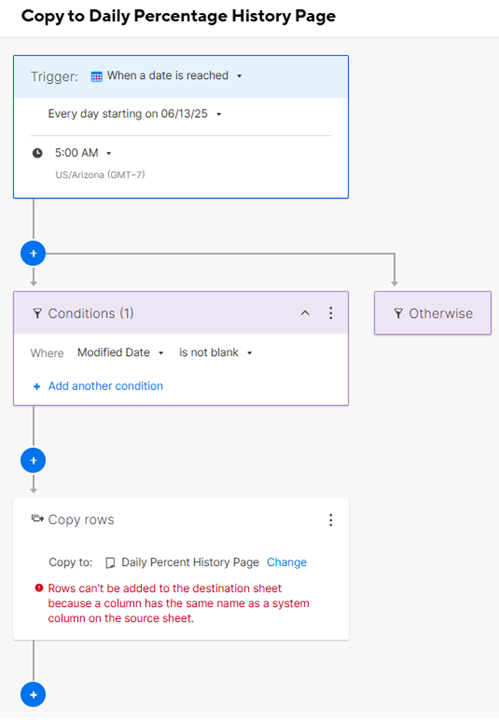The image size is (499, 720).
Task: Click the calendar icon beside the trigger type
Action: 96,77
